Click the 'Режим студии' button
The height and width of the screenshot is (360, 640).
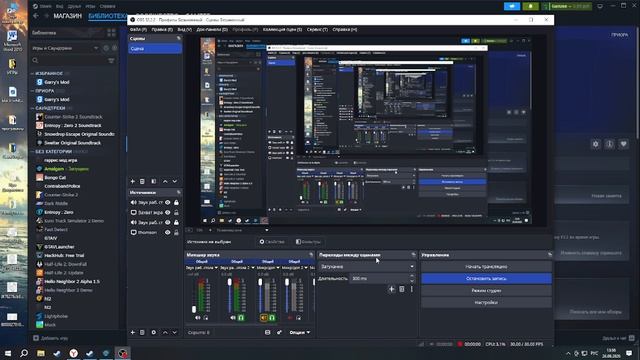click(486, 291)
